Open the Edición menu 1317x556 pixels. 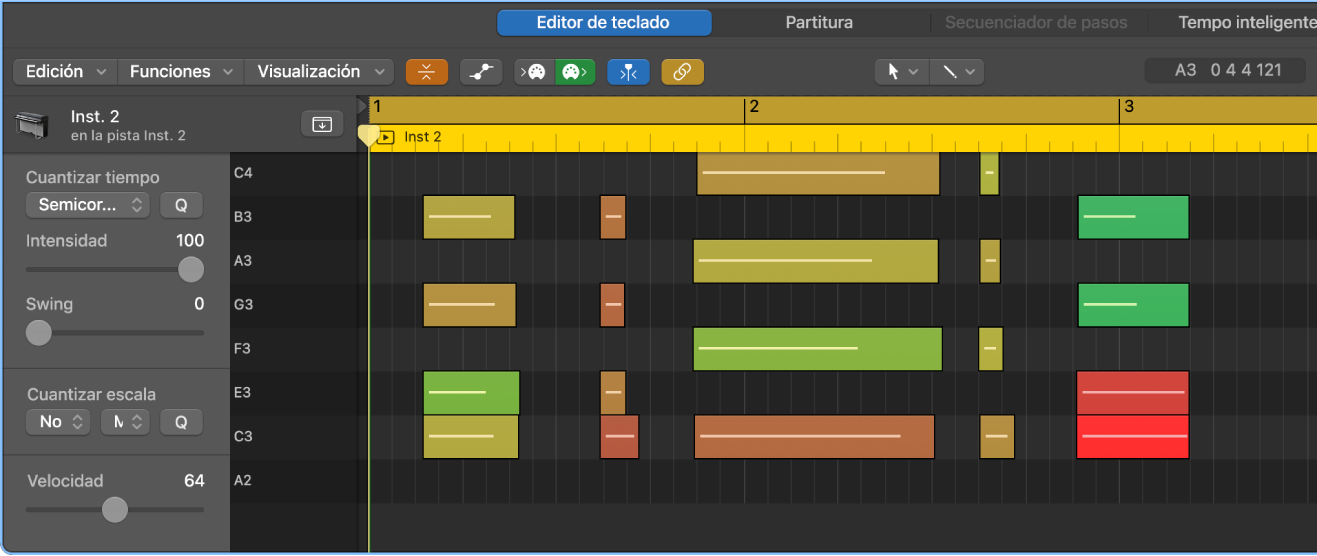tap(65, 71)
